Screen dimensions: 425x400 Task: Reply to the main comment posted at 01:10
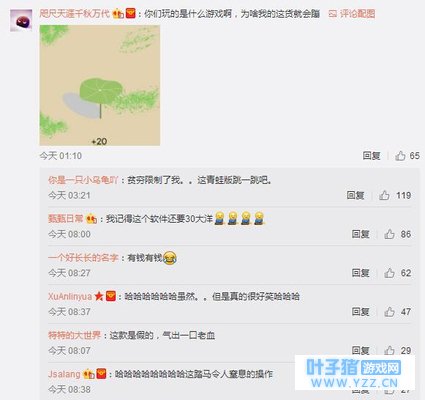pos(371,156)
